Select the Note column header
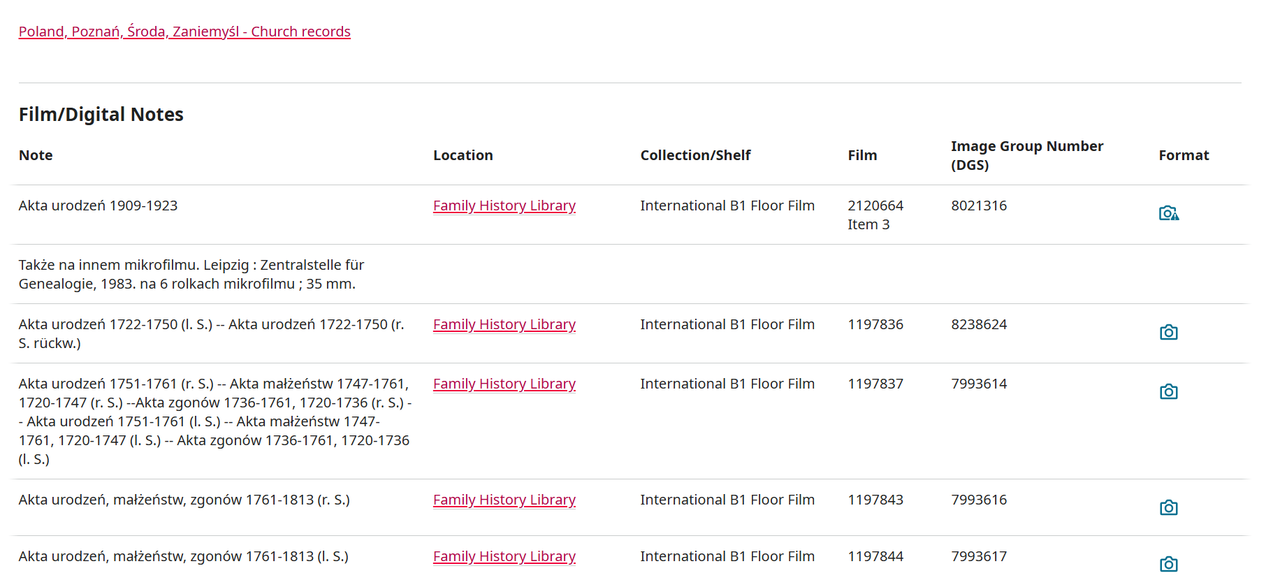This screenshot has width=1280, height=585. point(36,155)
